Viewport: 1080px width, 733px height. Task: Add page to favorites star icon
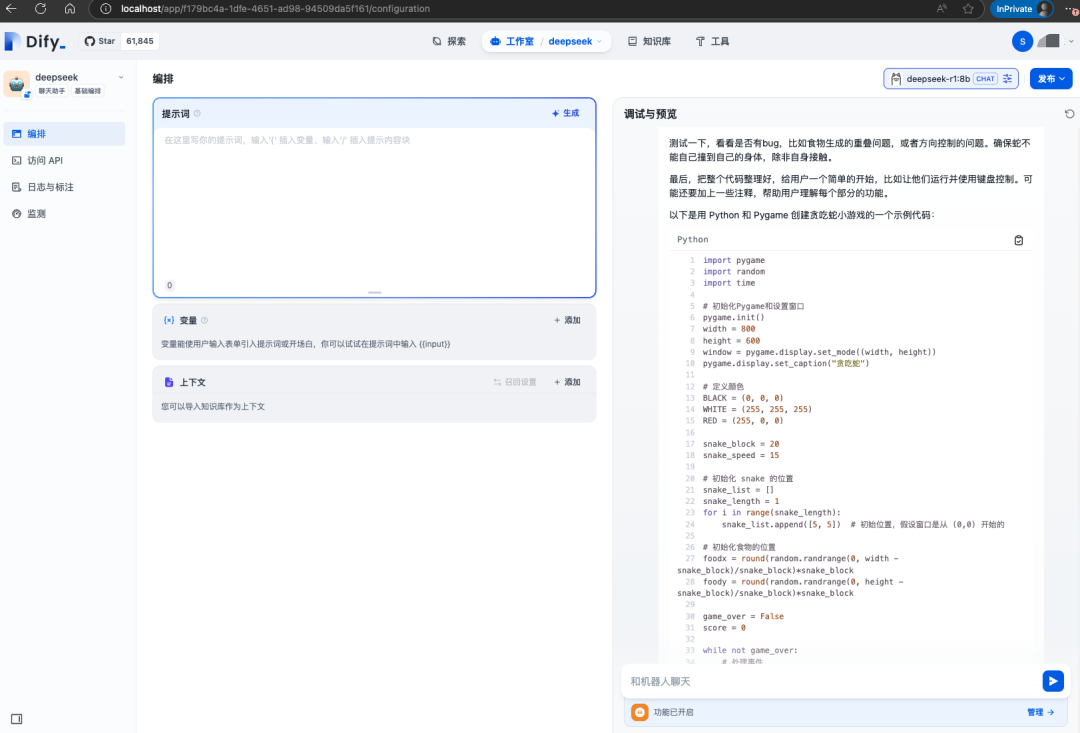coord(968,9)
